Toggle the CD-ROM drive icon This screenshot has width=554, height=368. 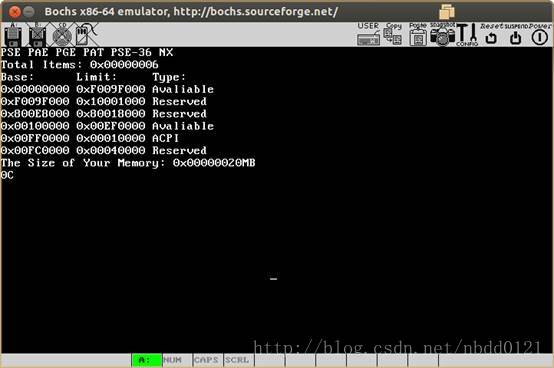coord(62,35)
